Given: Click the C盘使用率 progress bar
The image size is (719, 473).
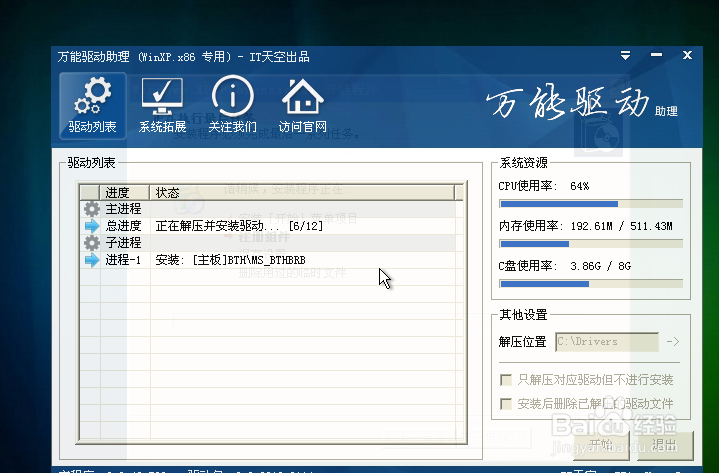Looking at the screenshot, I should click(591, 284).
